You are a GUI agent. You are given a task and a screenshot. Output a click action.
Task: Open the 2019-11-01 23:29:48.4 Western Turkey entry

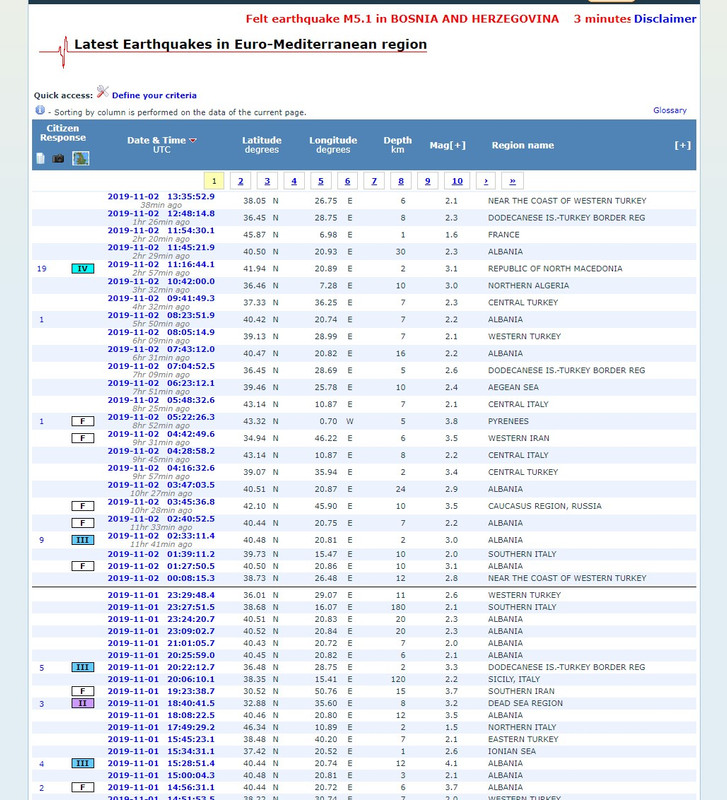tap(161, 595)
